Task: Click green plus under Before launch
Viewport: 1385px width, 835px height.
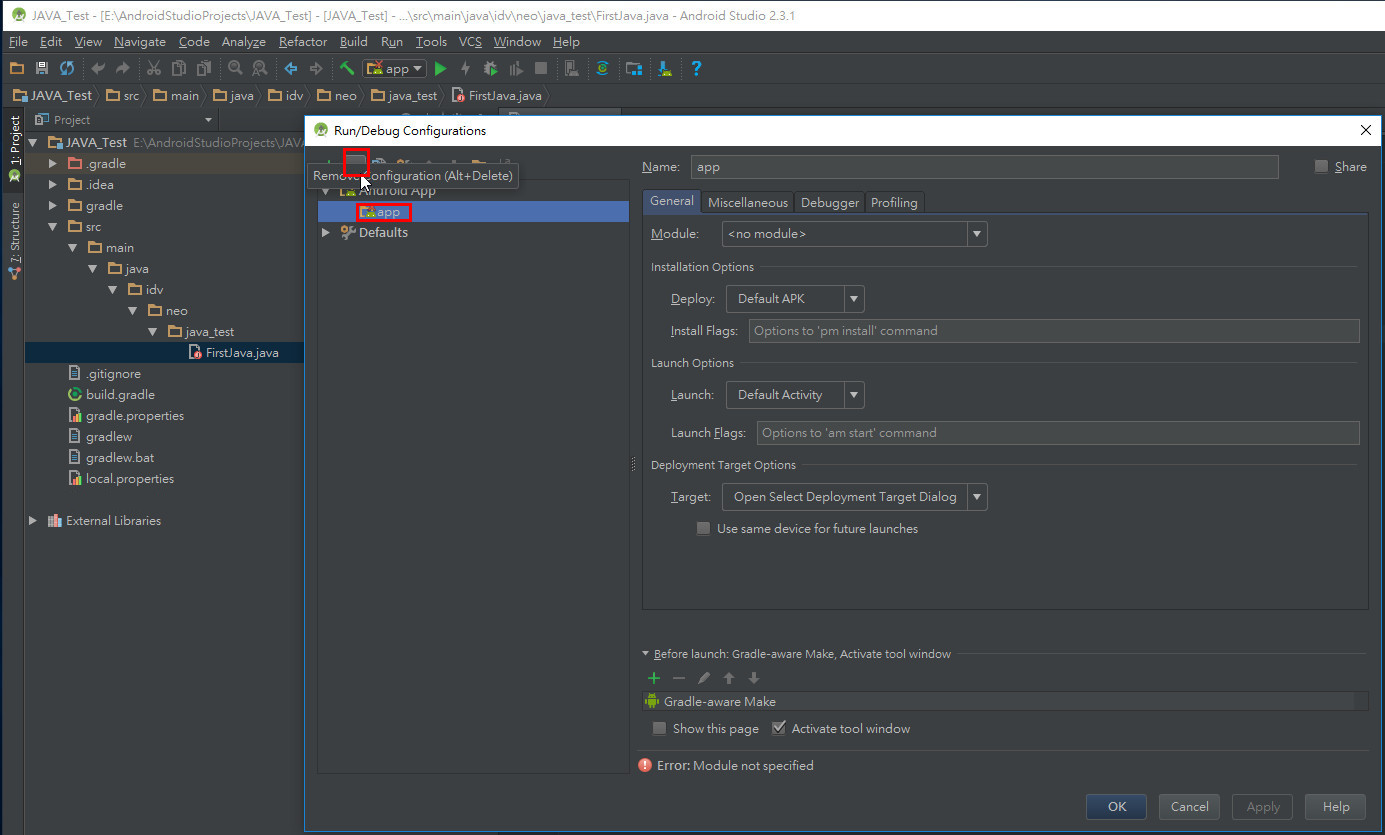Action: [x=654, y=678]
